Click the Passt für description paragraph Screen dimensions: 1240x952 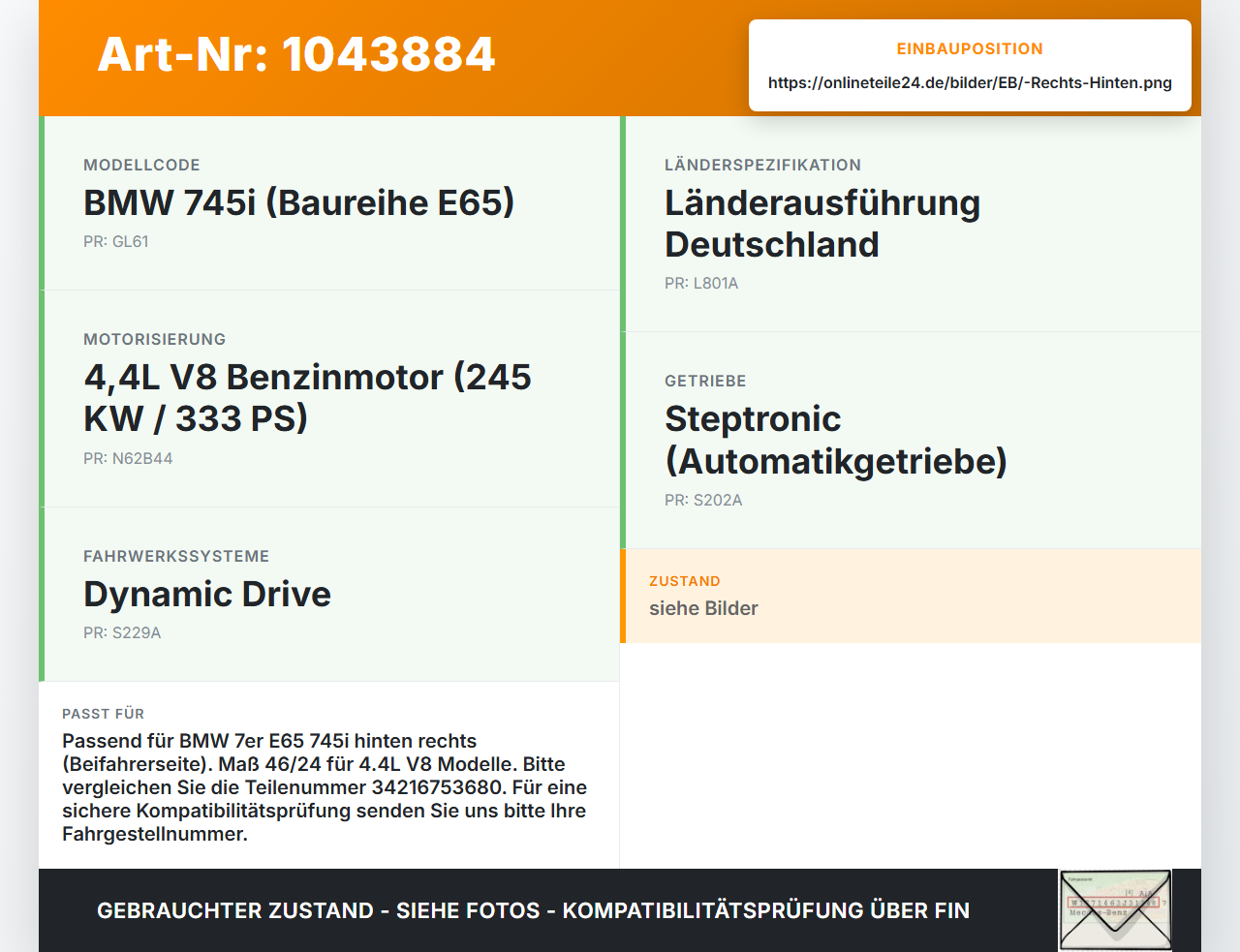325,787
